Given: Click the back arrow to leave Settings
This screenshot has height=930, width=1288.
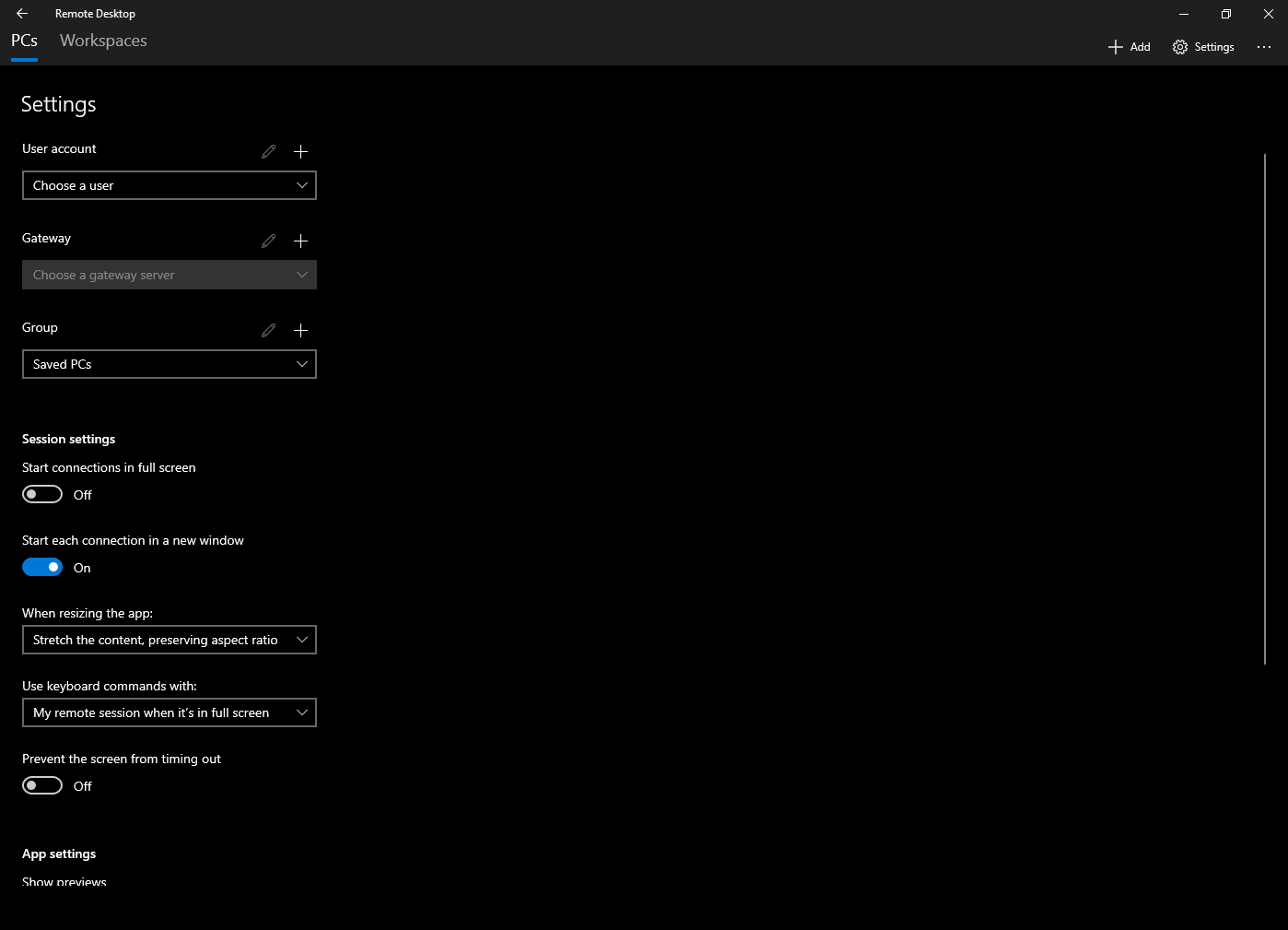Looking at the screenshot, I should coord(22,13).
